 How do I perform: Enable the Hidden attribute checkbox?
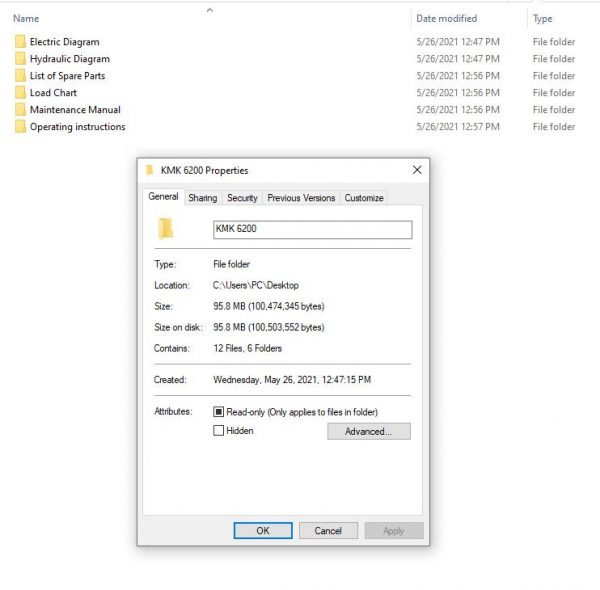pyautogui.click(x=218, y=430)
